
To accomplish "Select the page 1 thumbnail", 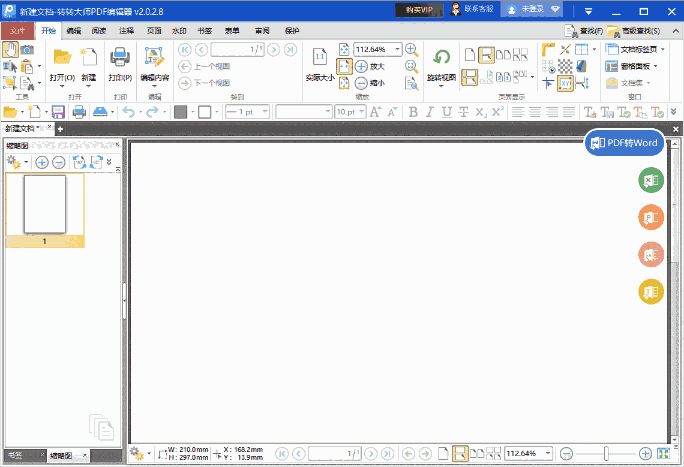I will click(44, 205).
